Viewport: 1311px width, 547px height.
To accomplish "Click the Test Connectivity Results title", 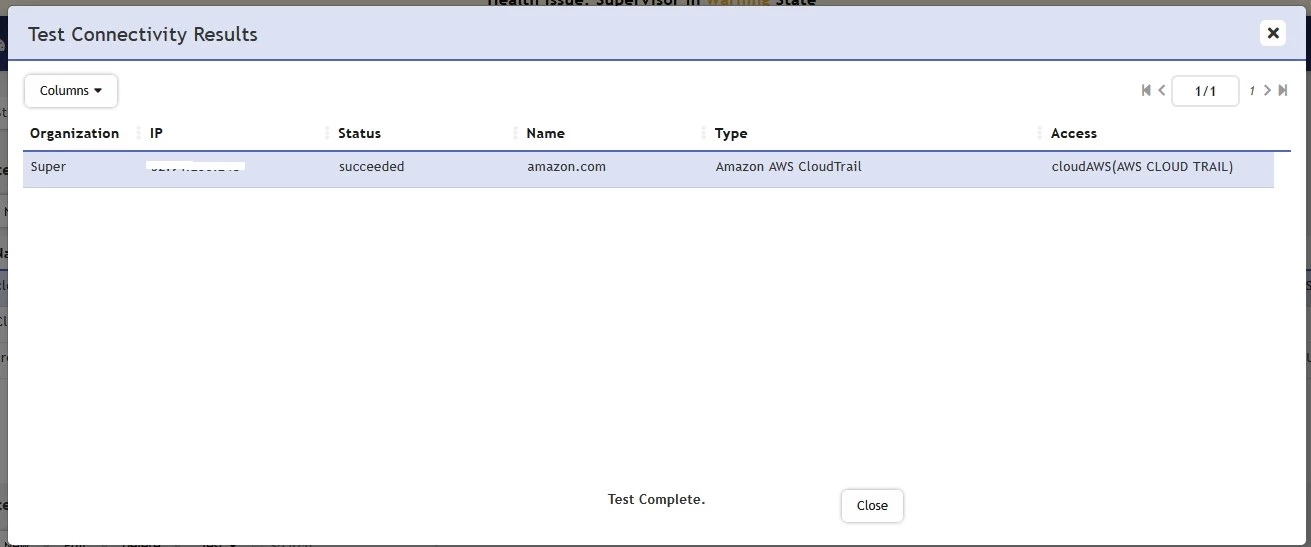I will 143,34.
